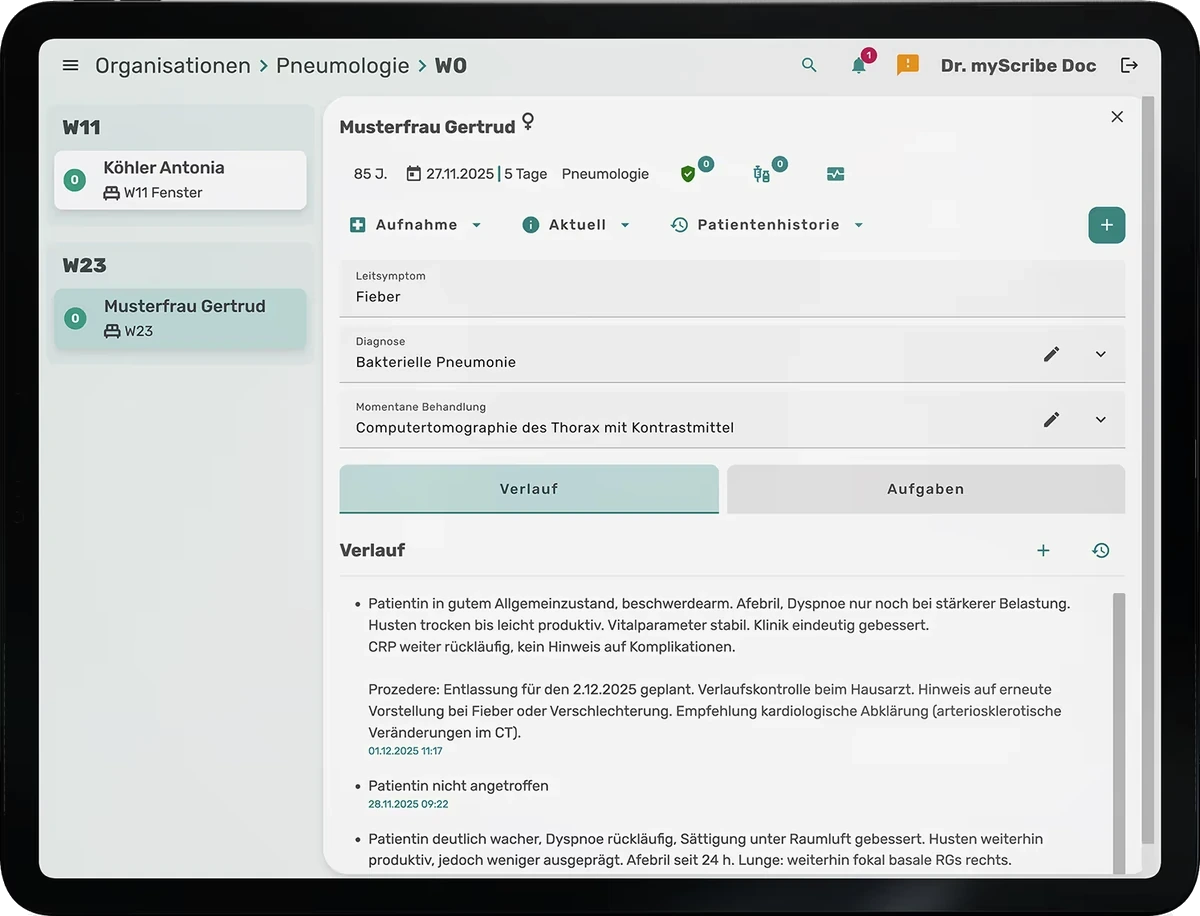Image resolution: width=1200 pixels, height=916 pixels.
Task: Click the patient panel outer scrollbar
Action: tap(1148, 470)
